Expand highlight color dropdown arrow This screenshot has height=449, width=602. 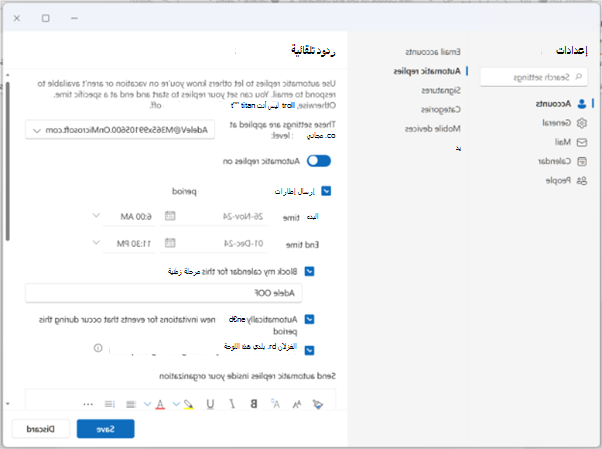pos(176,404)
